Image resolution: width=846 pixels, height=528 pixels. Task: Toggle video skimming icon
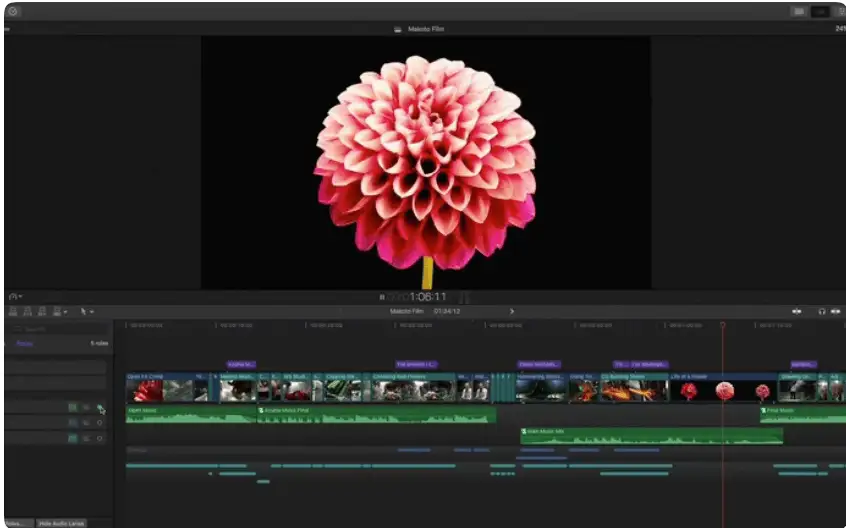[x=796, y=311]
